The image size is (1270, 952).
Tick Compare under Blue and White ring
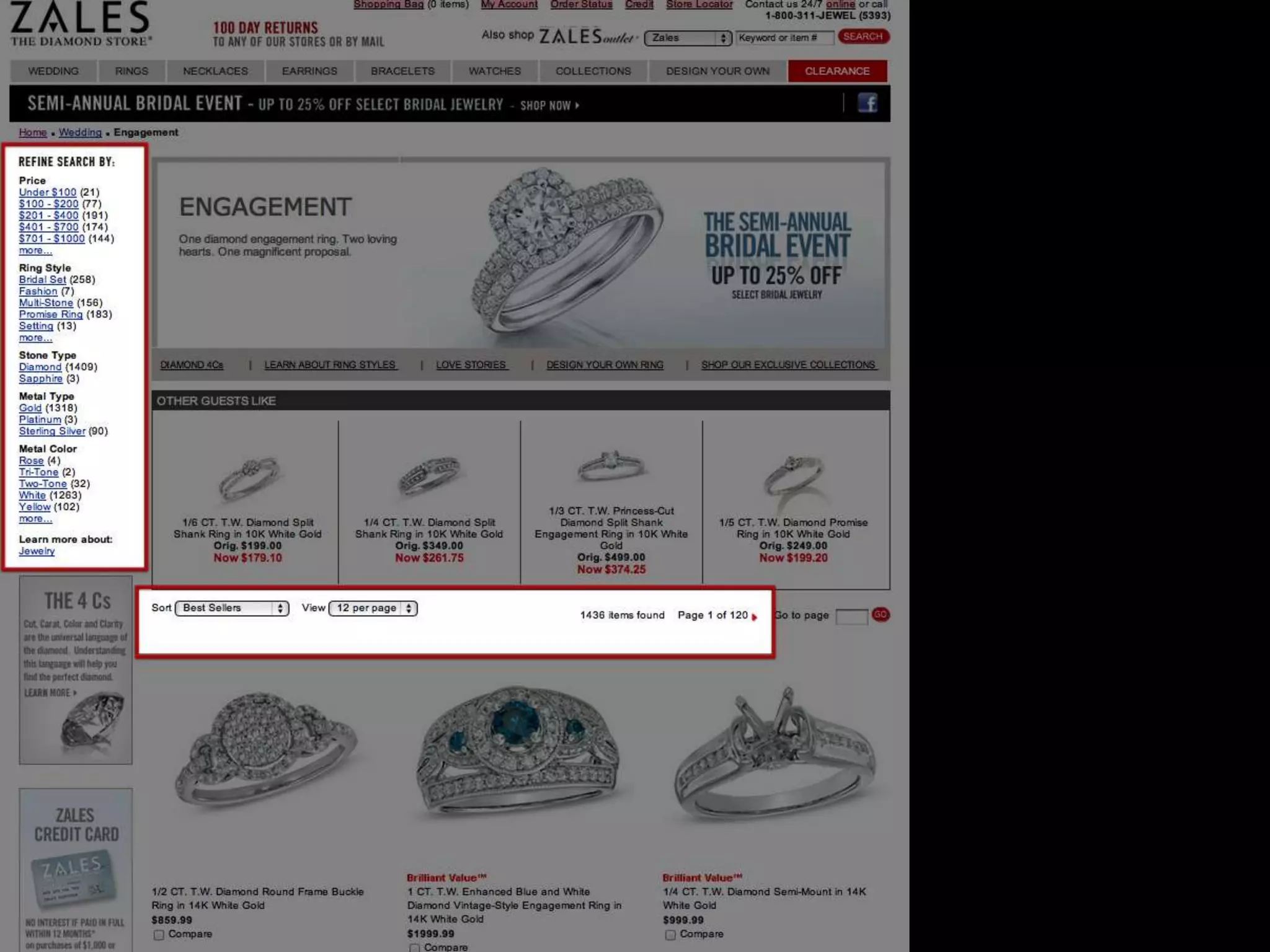pos(414,948)
